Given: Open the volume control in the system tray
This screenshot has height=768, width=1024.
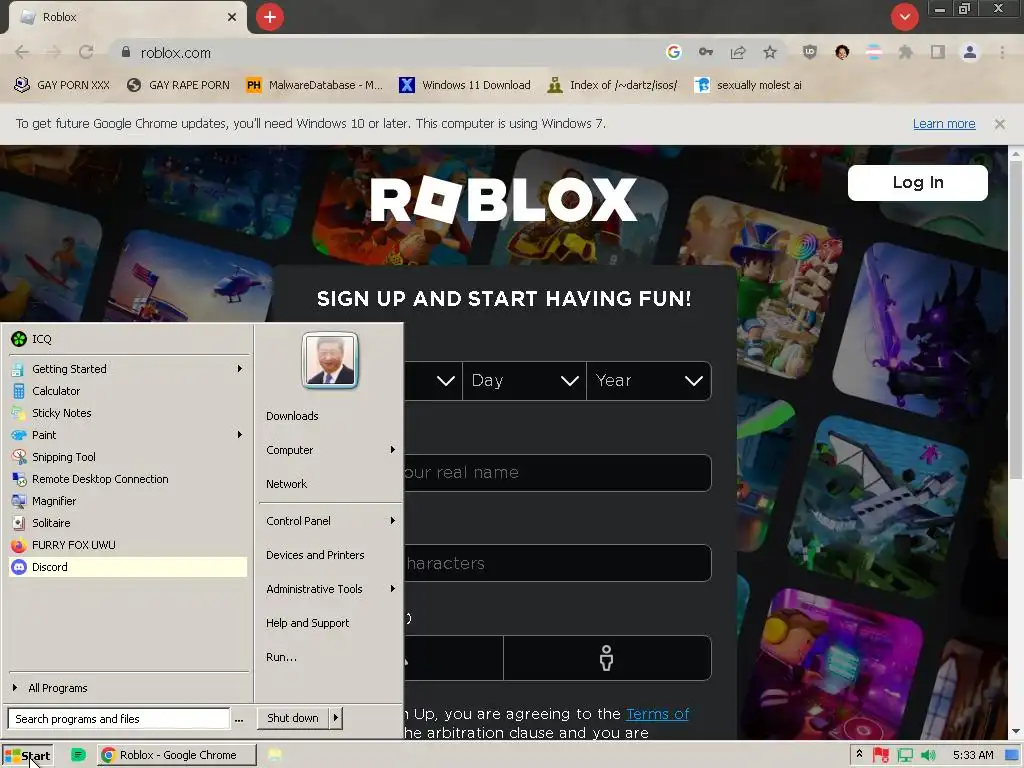Looking at the screenshot, I should point(928,755).
